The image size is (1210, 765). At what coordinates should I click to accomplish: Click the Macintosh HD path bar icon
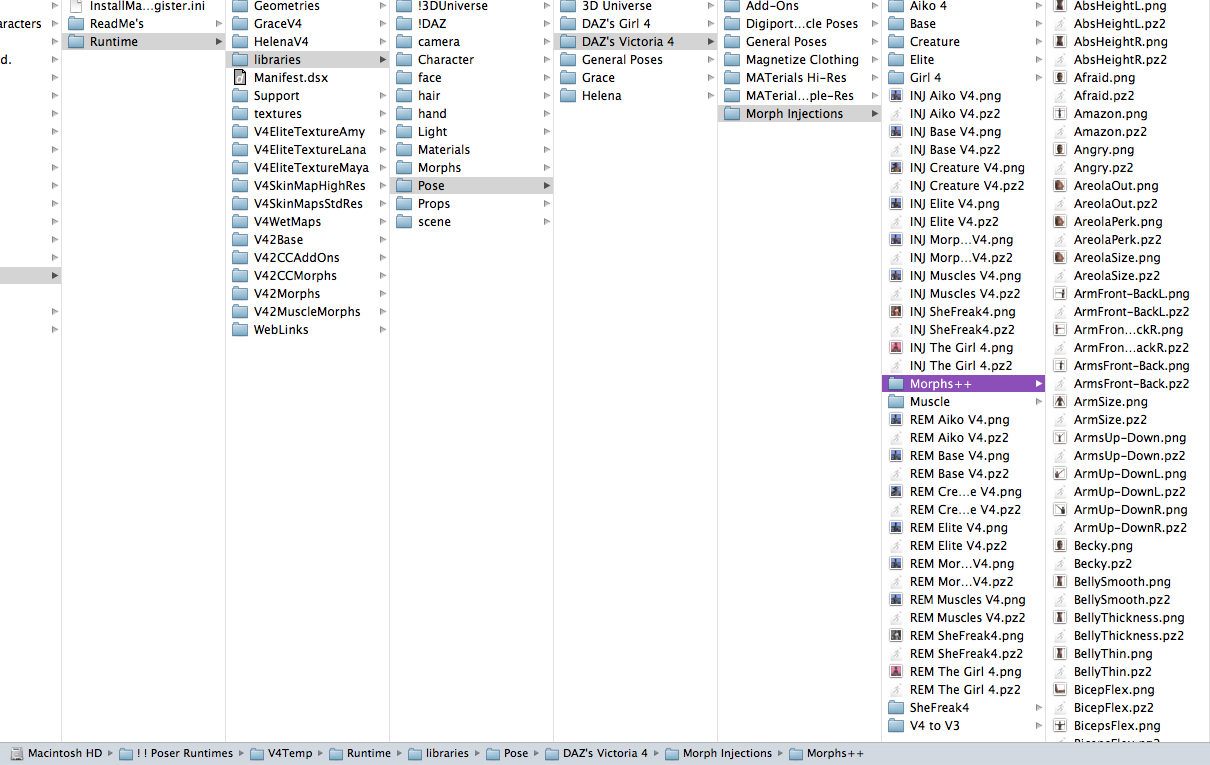pyautogui.click(x=17, y=754)
